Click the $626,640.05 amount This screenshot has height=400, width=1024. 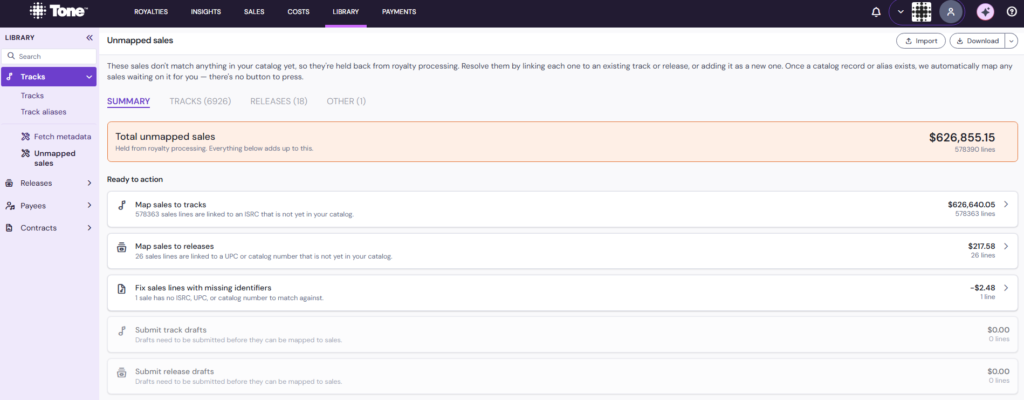point(971,205)
